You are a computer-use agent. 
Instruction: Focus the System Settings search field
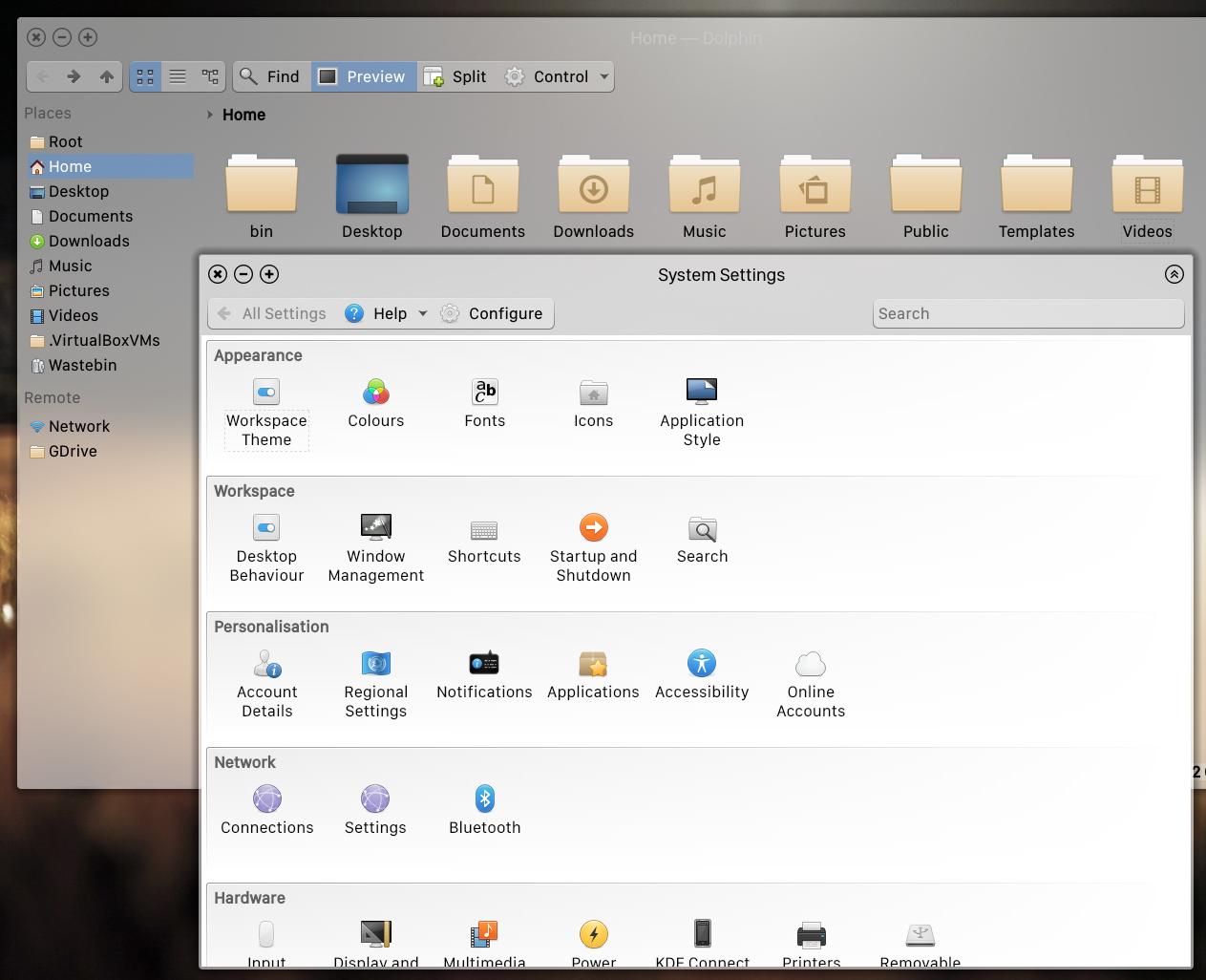[1028, 313]
